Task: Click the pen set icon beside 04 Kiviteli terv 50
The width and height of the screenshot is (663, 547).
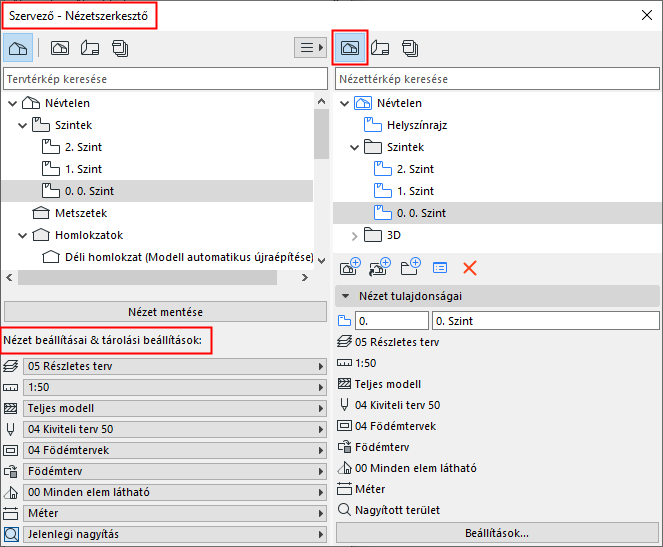Action: (x=11, y=429)
